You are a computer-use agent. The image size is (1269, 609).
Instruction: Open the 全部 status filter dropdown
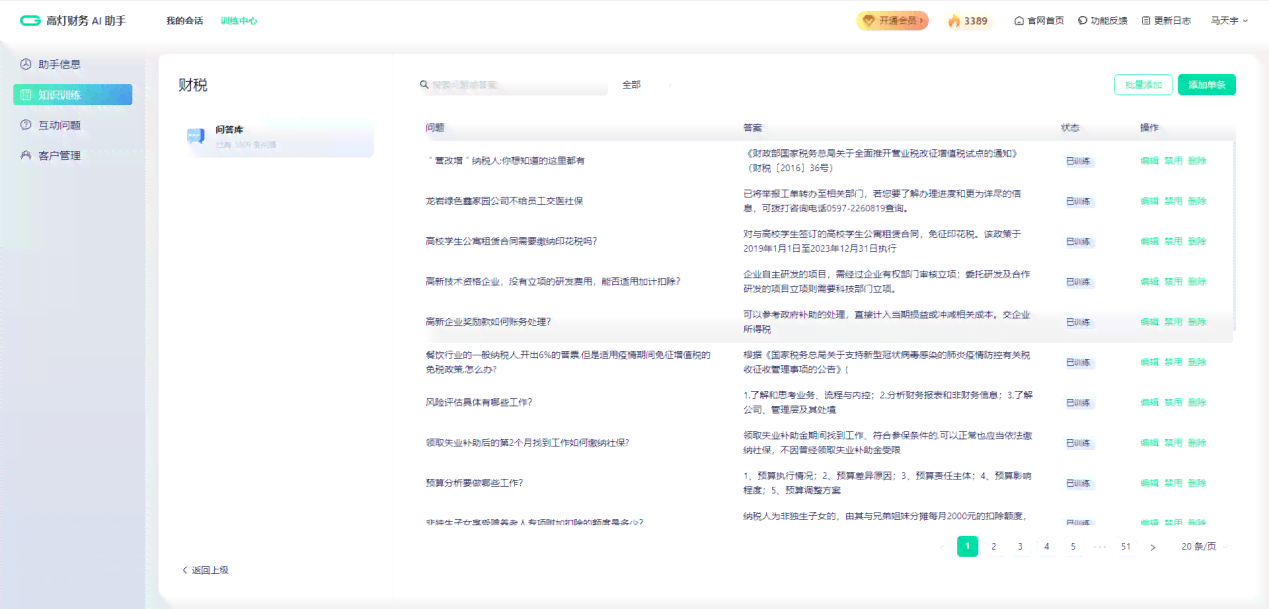[647, 85]
